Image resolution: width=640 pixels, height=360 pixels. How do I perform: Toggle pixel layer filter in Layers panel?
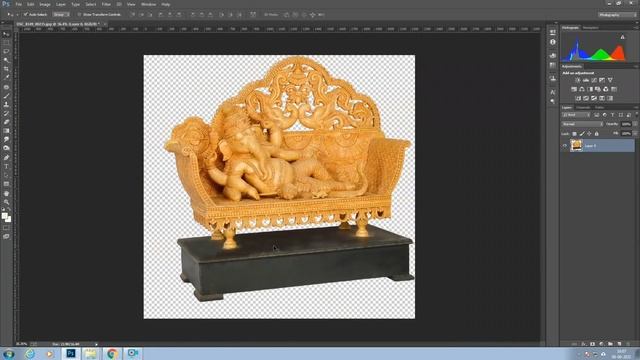point(596,115)
